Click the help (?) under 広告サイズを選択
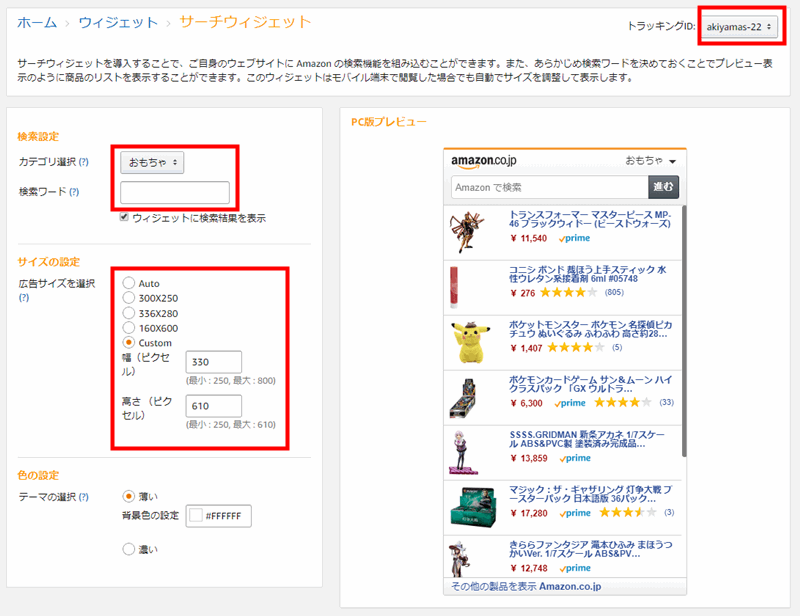 pyautogui.click(x=24, y=298)
